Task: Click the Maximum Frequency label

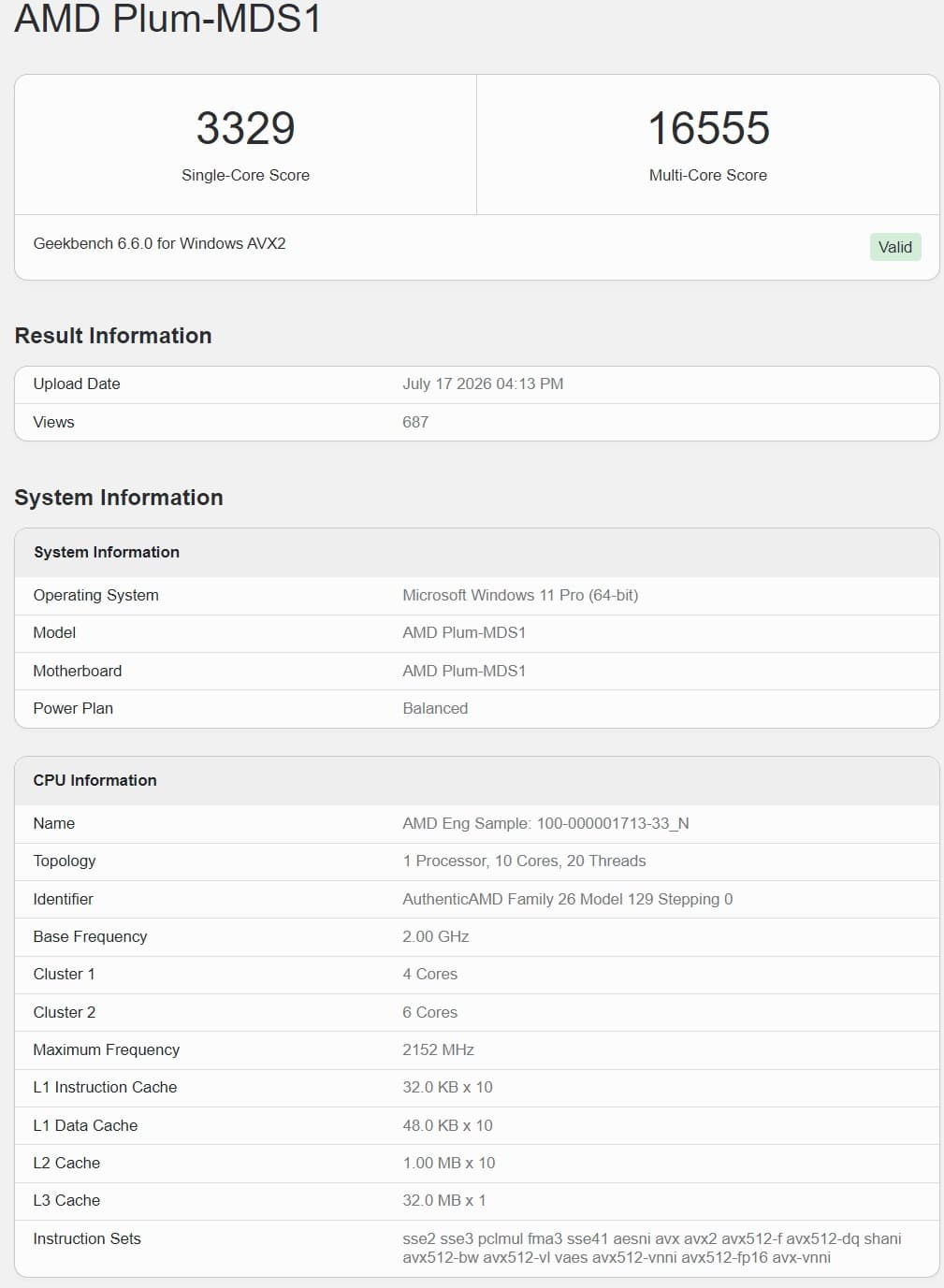Action: pos(107,1049)
